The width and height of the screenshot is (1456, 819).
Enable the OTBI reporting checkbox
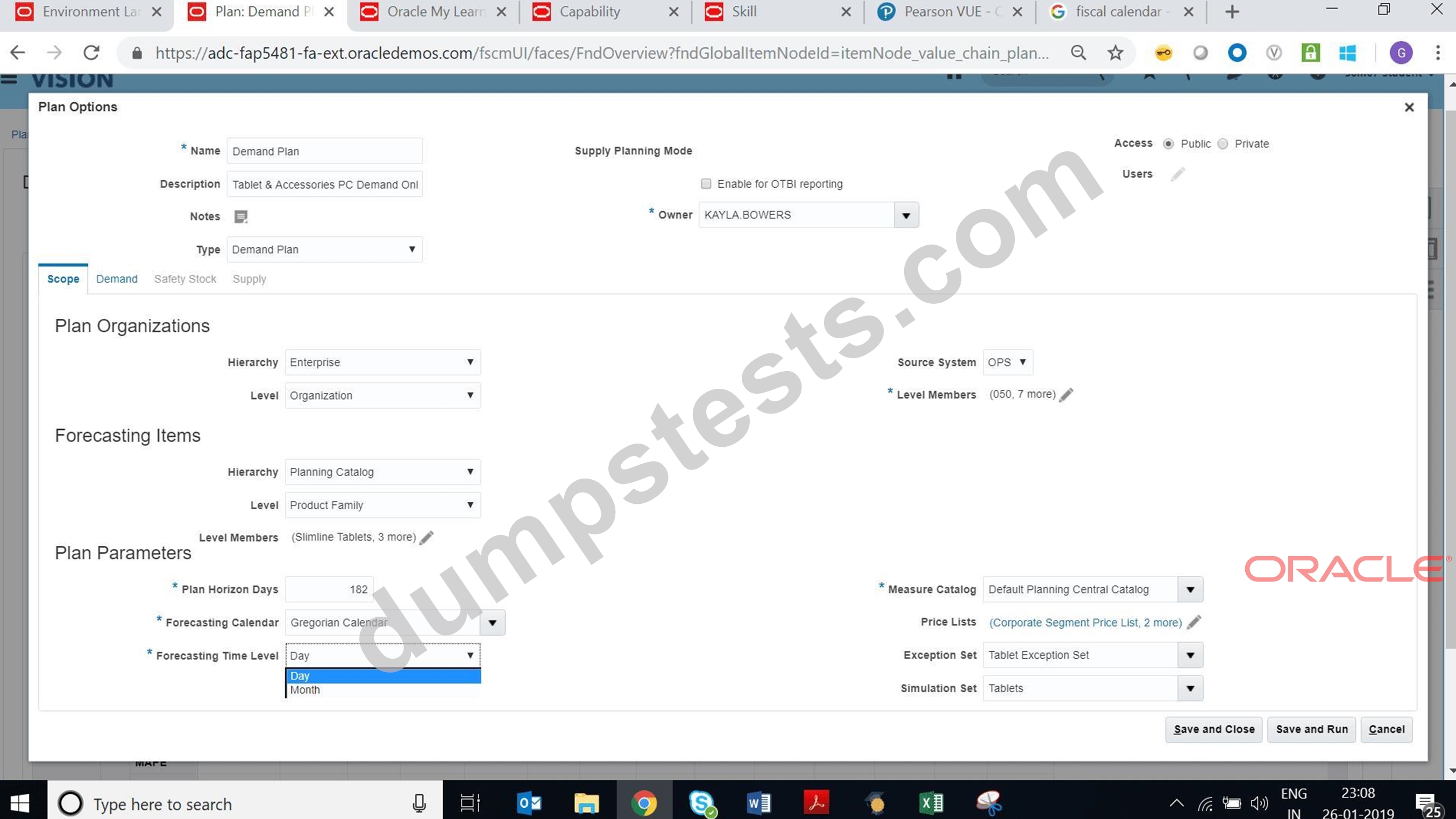706,184
